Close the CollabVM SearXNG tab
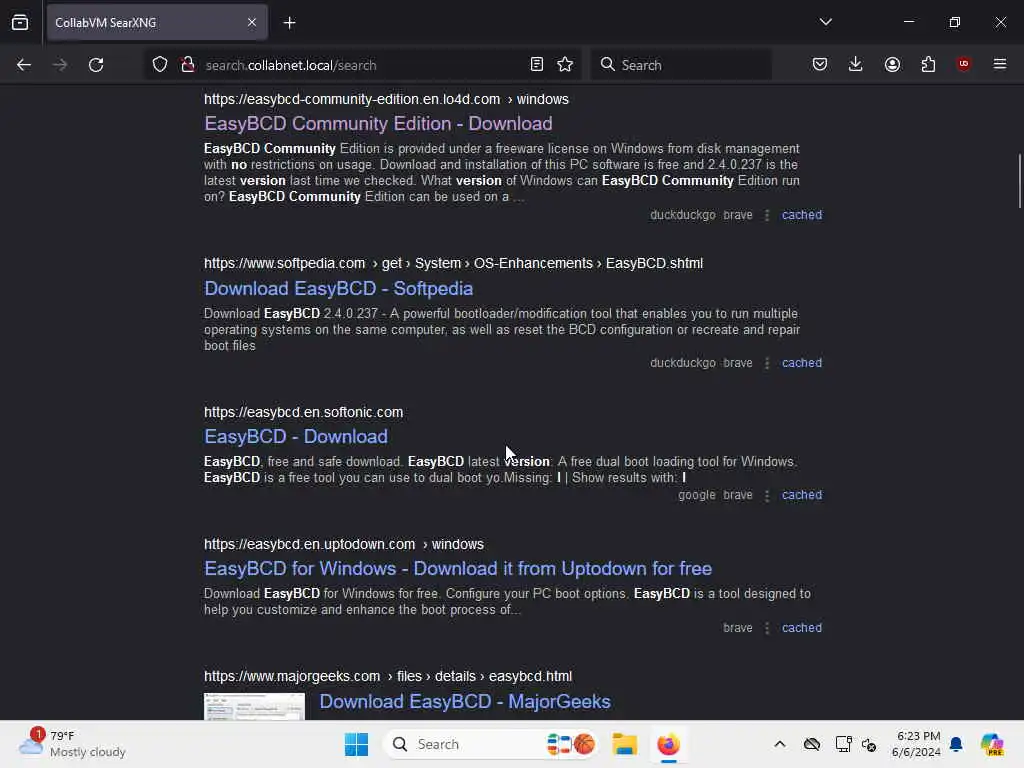This screenshot has width=1024, height=768. pos(252,22)
